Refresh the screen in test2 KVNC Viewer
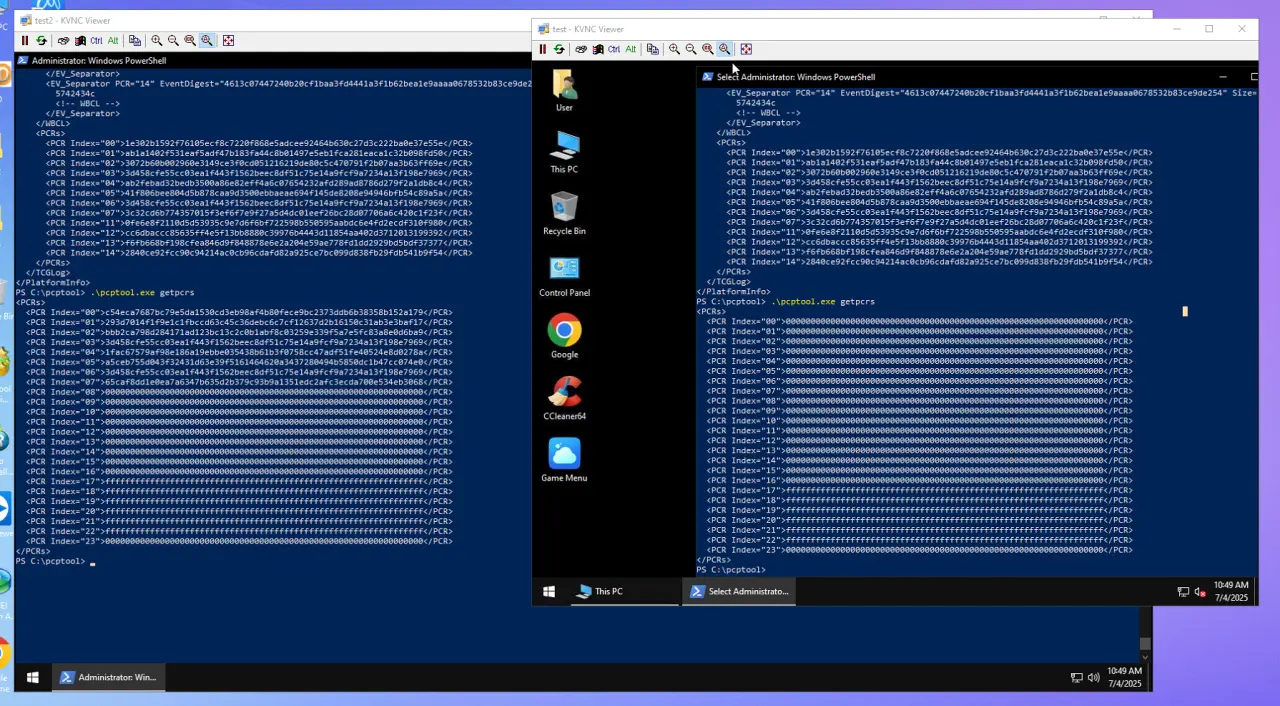 pos(41,41)
